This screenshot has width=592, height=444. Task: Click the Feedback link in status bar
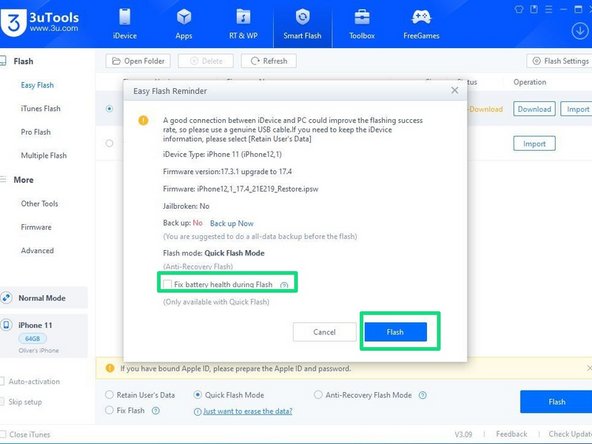(511, 434)
